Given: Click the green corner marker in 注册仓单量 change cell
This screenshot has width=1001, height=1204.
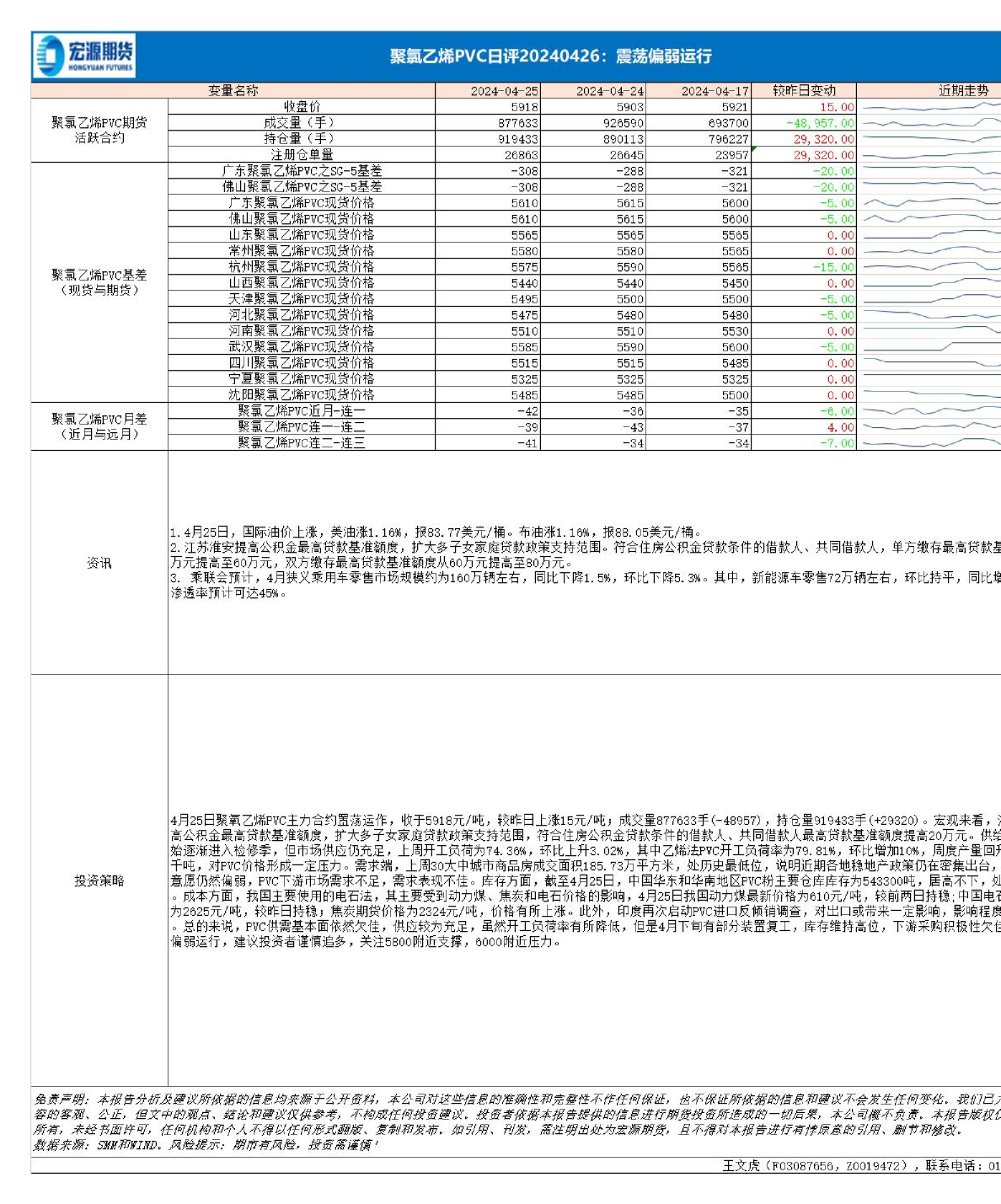Looking at the screenshot, I should coord(753,149).
